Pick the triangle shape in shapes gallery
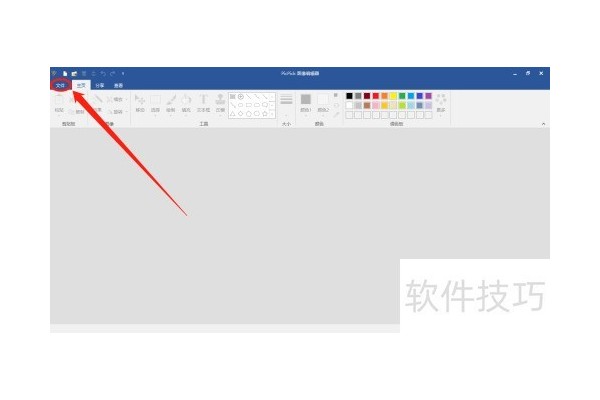600x400 pixels. point(233,114)
